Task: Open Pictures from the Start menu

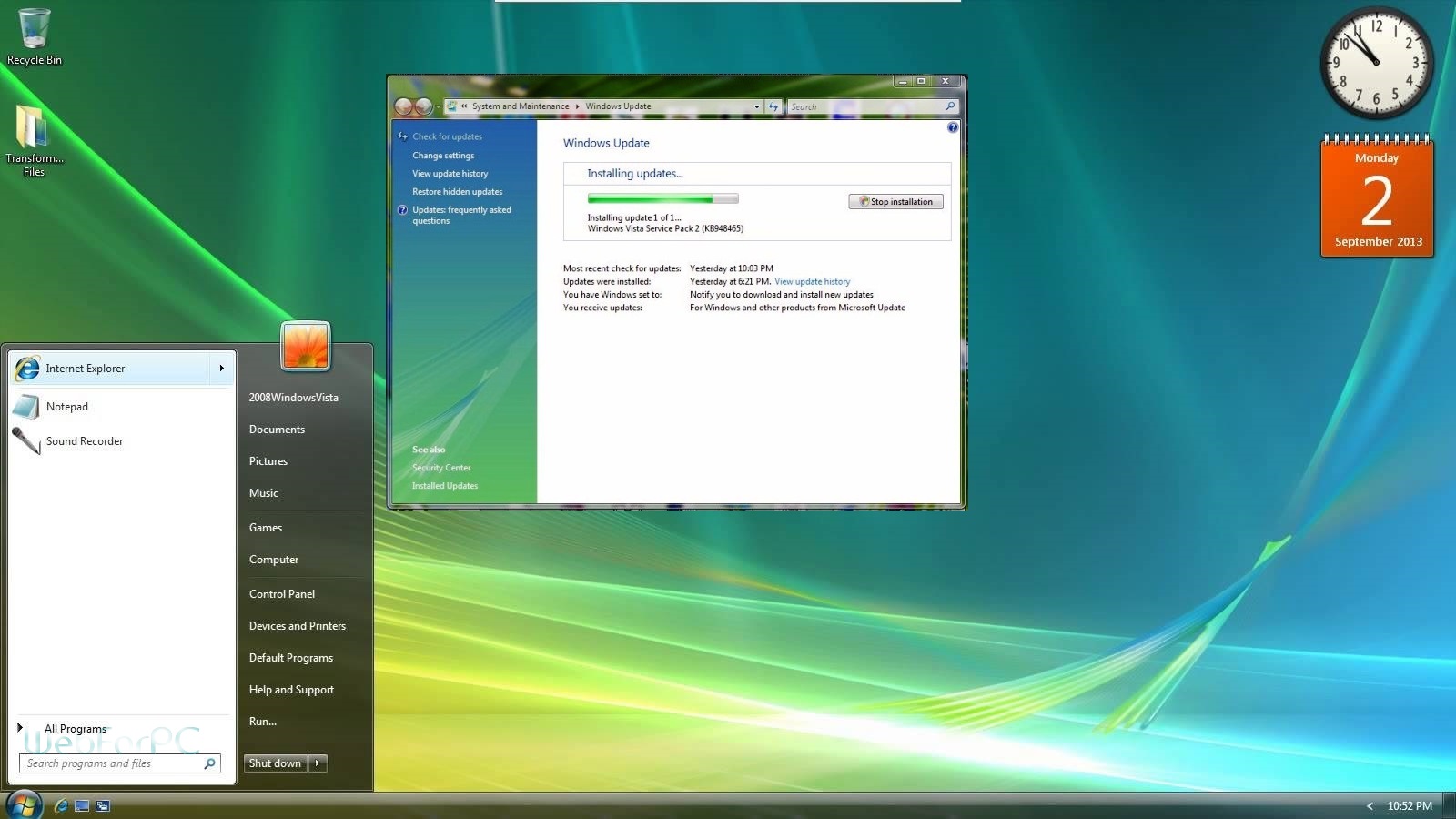Action: pos(268,461)
